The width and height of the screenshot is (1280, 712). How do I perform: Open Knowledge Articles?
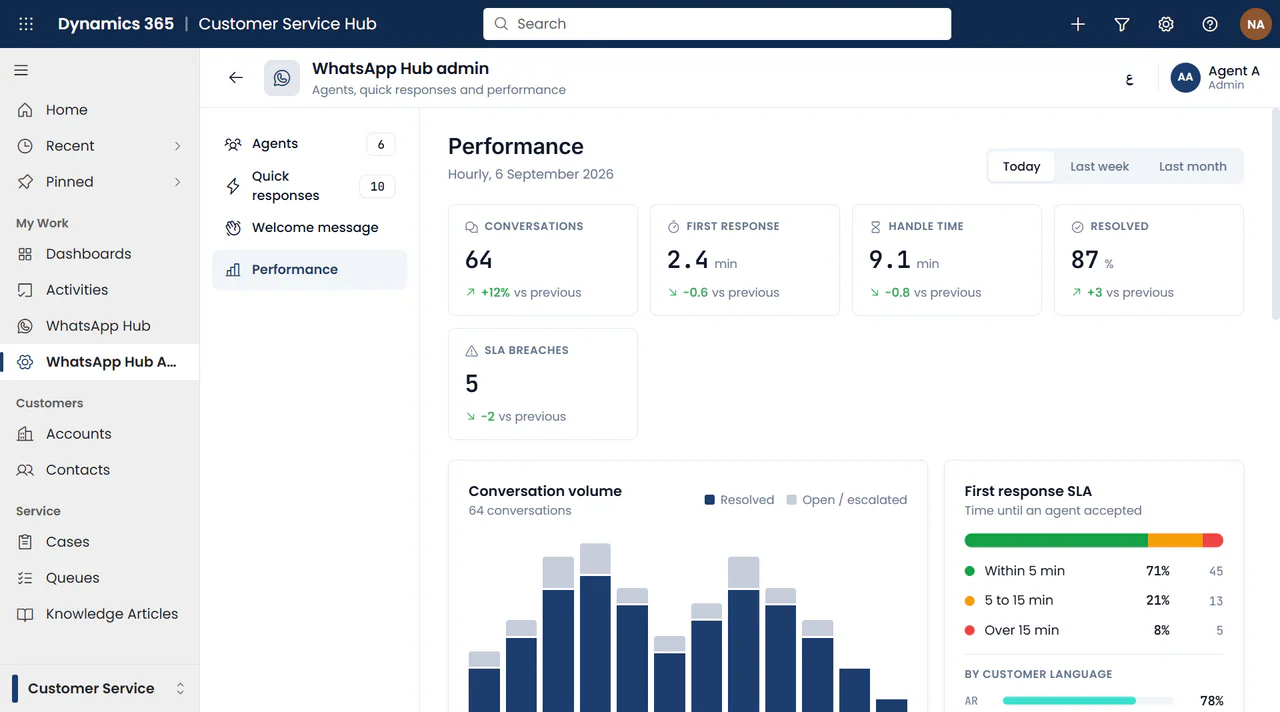pyautogui.click(x=100, y=614)
